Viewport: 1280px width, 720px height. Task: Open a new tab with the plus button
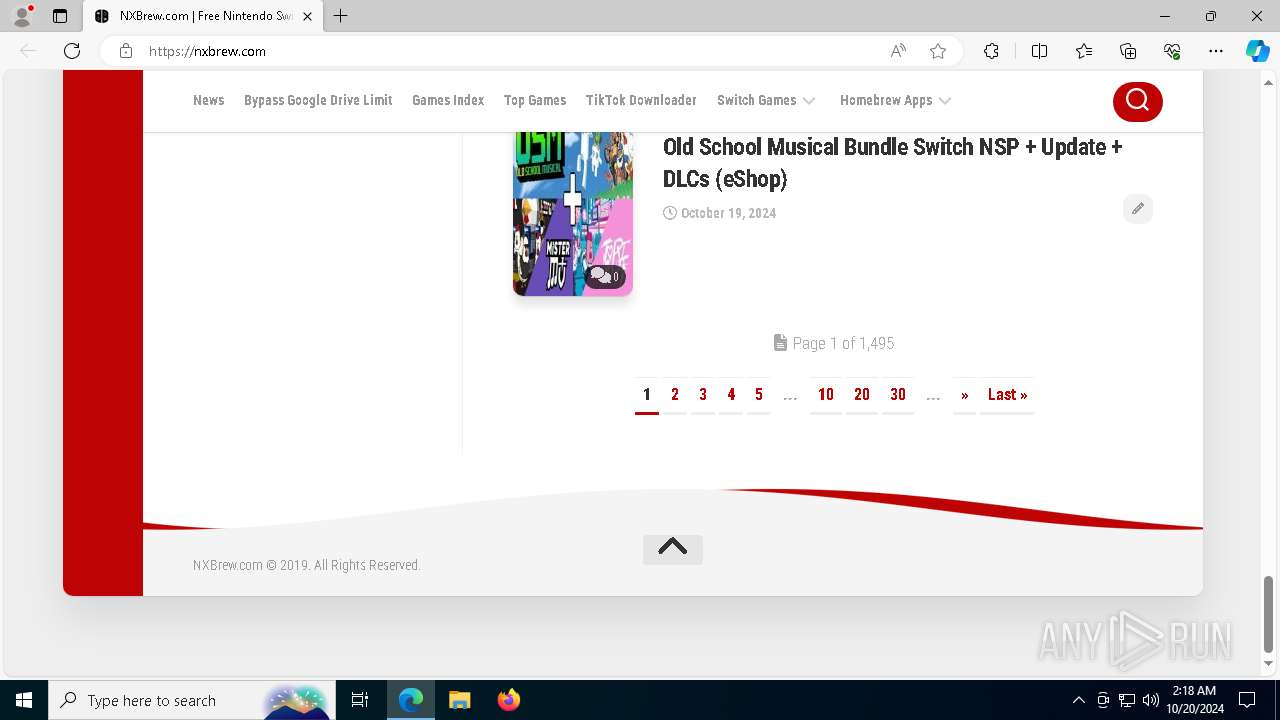pyautogui.click(x=341, y=16)
